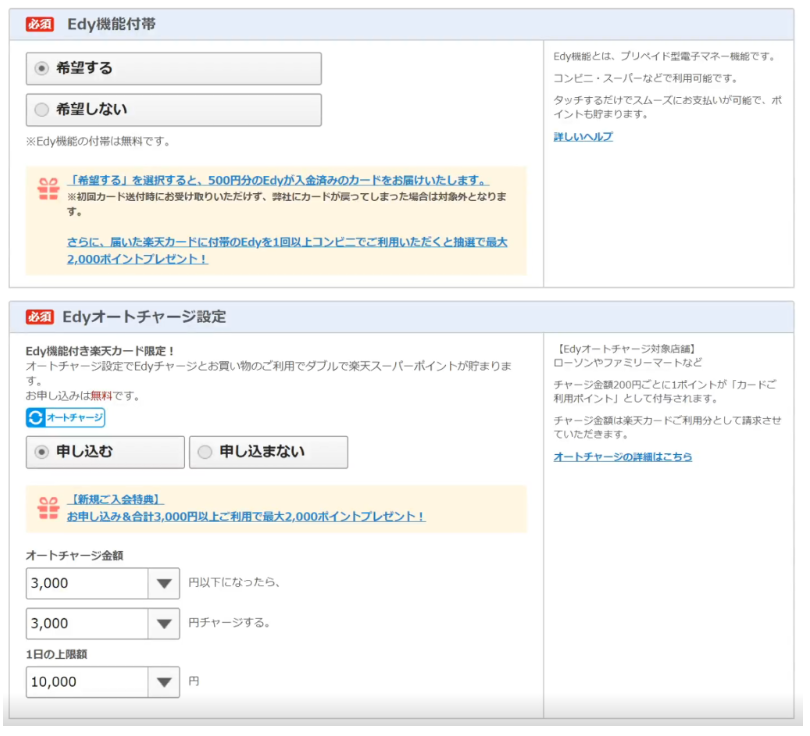Select the 希望する radio option
The width and height of the screenshot is (810, 736).
coord(174,68)
